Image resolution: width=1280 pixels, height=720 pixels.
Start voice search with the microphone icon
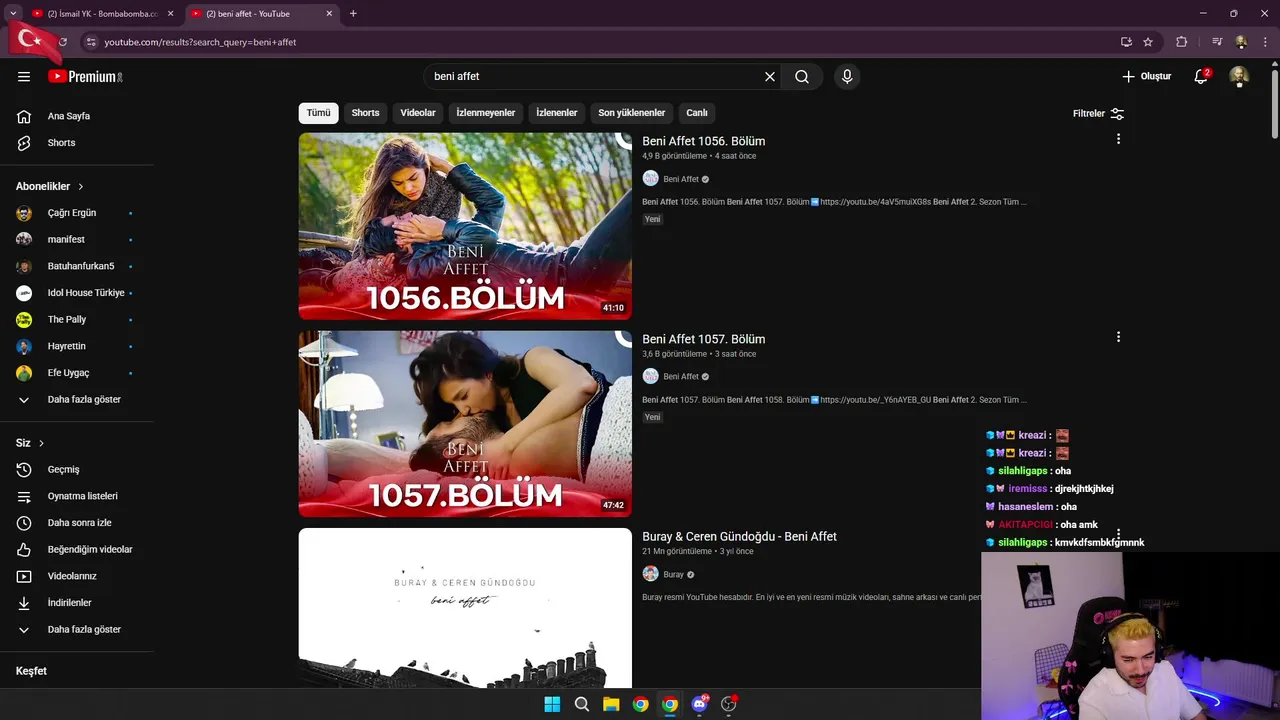tap(847, 76)
